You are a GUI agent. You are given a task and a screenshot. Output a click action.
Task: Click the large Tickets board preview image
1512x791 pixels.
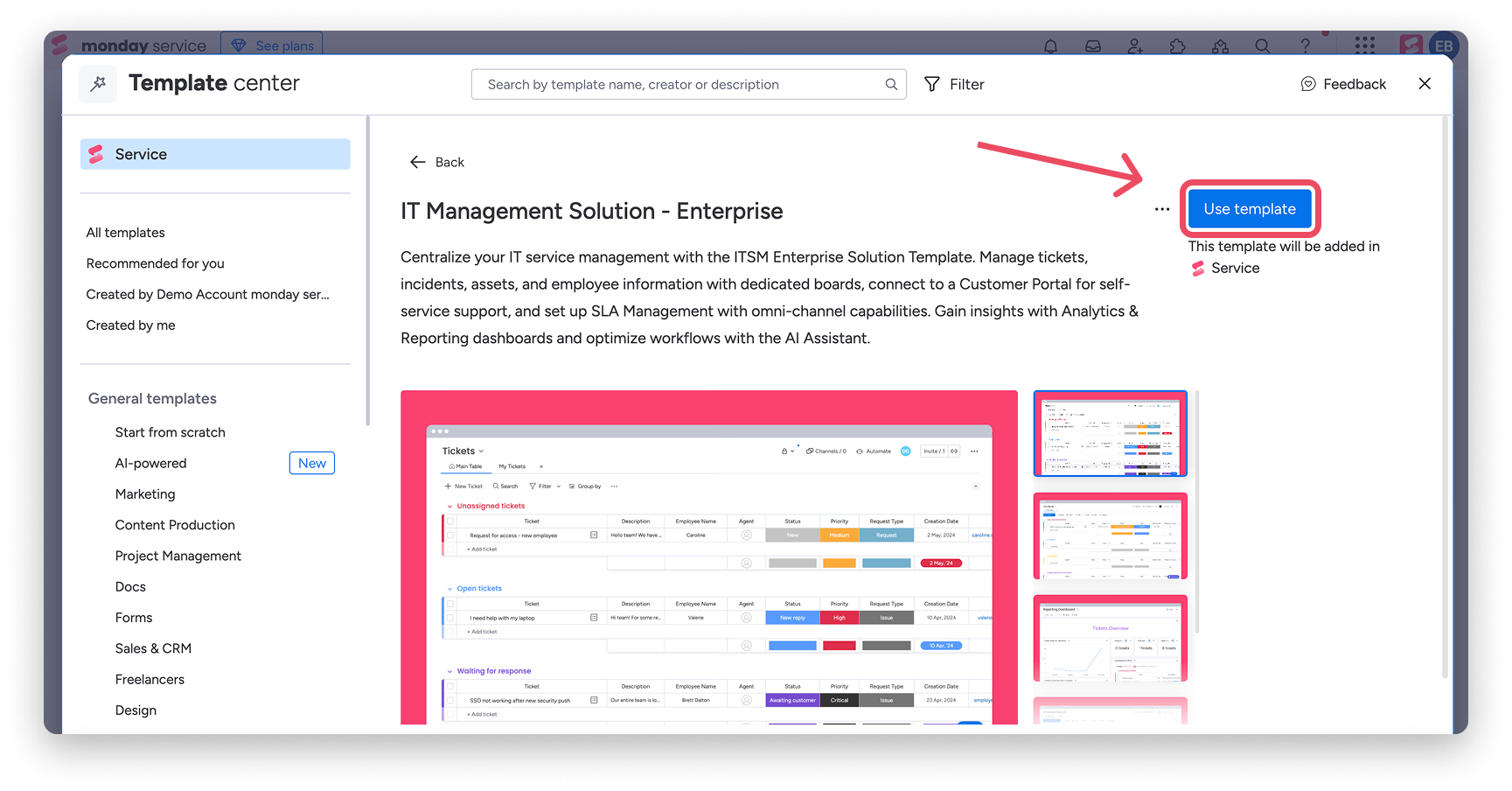(x=708, y=557)
